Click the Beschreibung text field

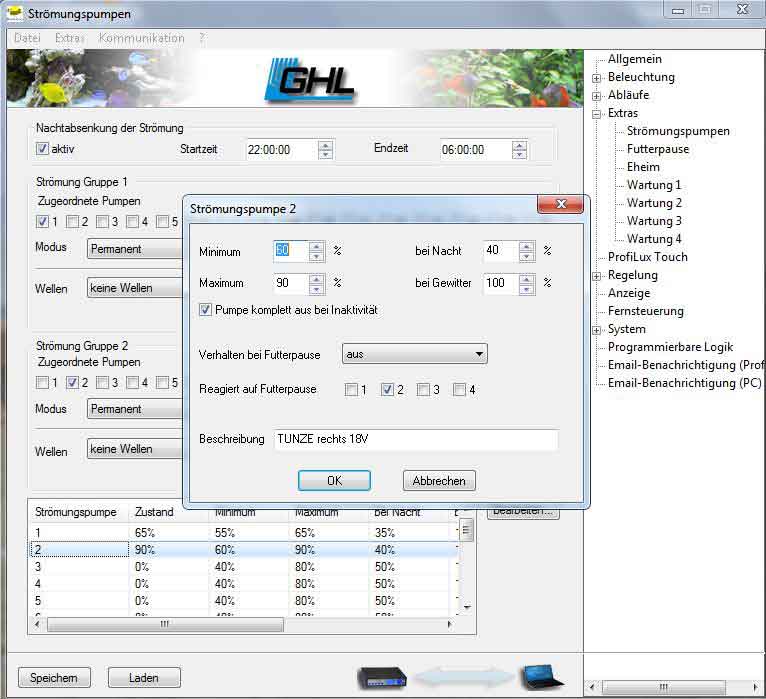(414, 439)
